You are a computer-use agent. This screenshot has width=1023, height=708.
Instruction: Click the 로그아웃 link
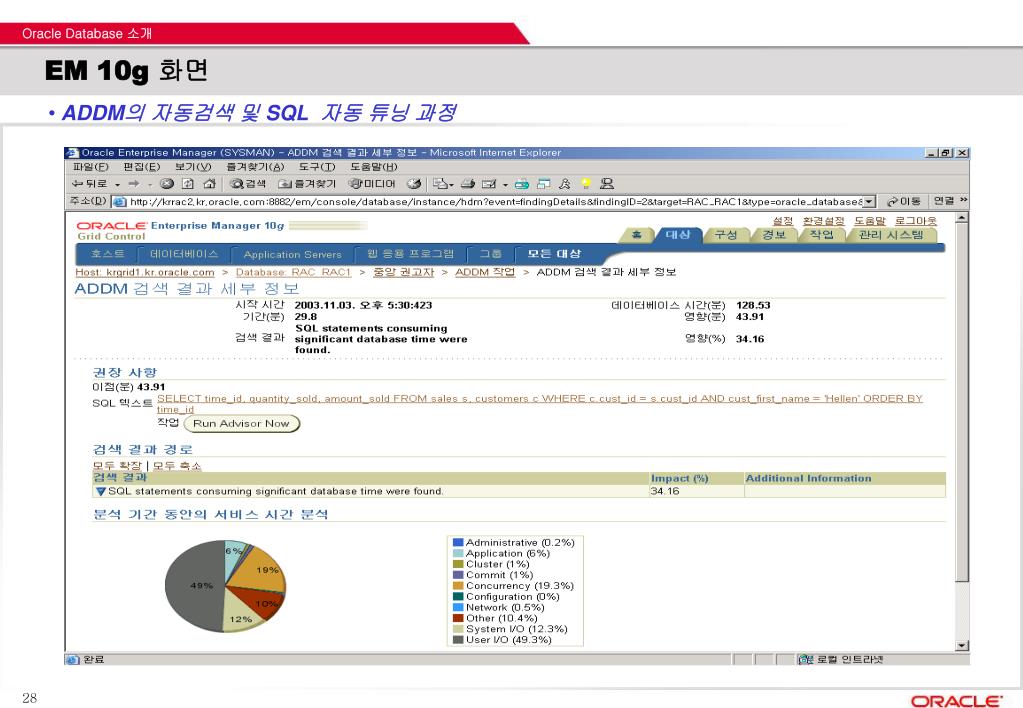(x=915, y=221)
